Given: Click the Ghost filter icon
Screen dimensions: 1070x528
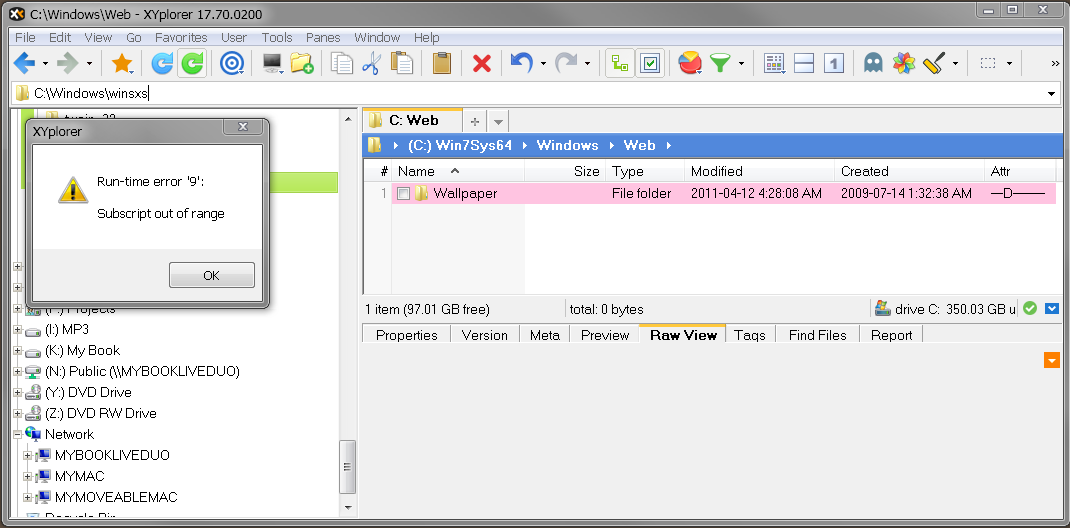Looking at the screenshot, I should coord(873,64).
